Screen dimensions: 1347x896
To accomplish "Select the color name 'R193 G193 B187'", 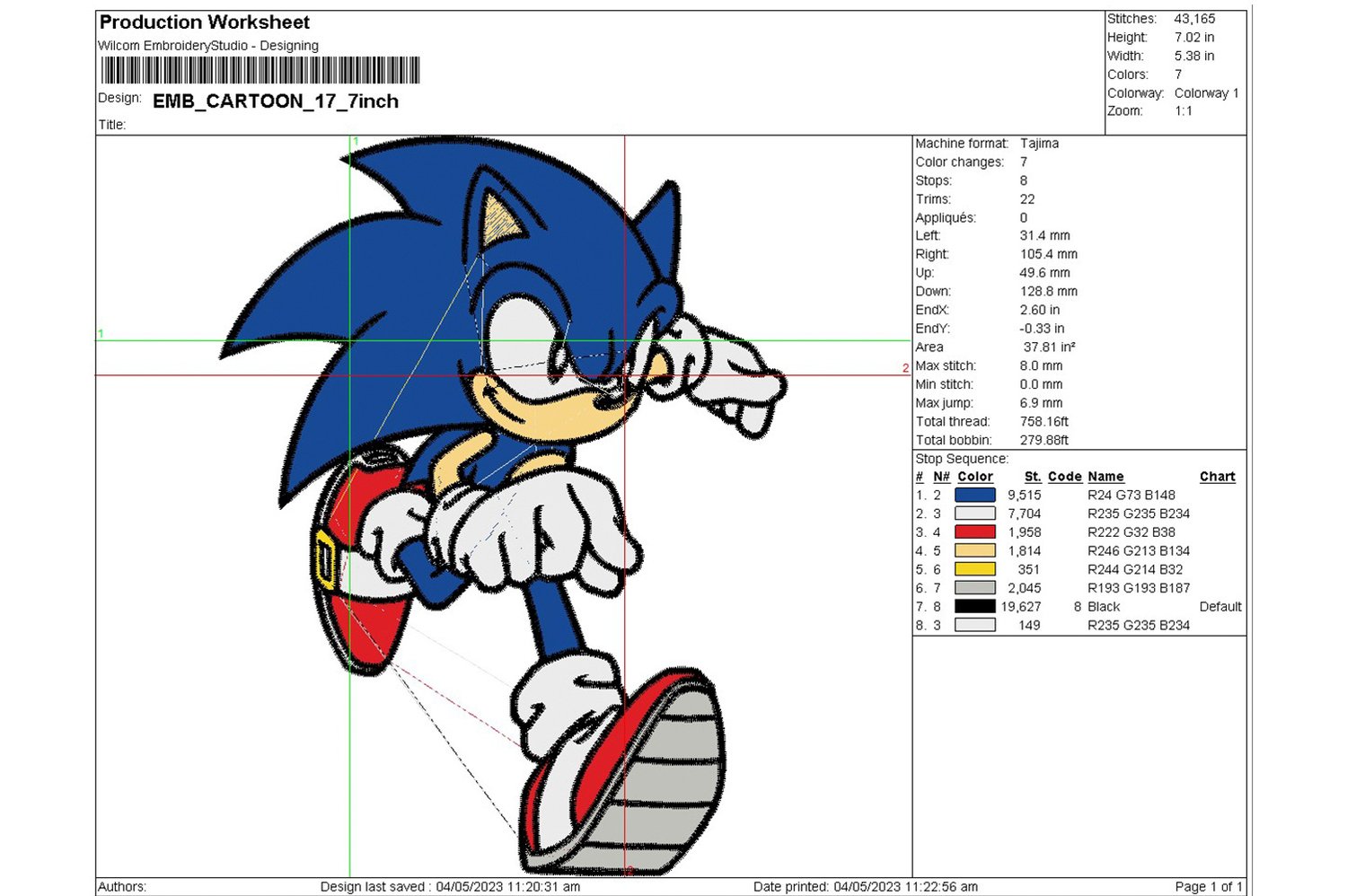I will click(x=1139, y=588).
